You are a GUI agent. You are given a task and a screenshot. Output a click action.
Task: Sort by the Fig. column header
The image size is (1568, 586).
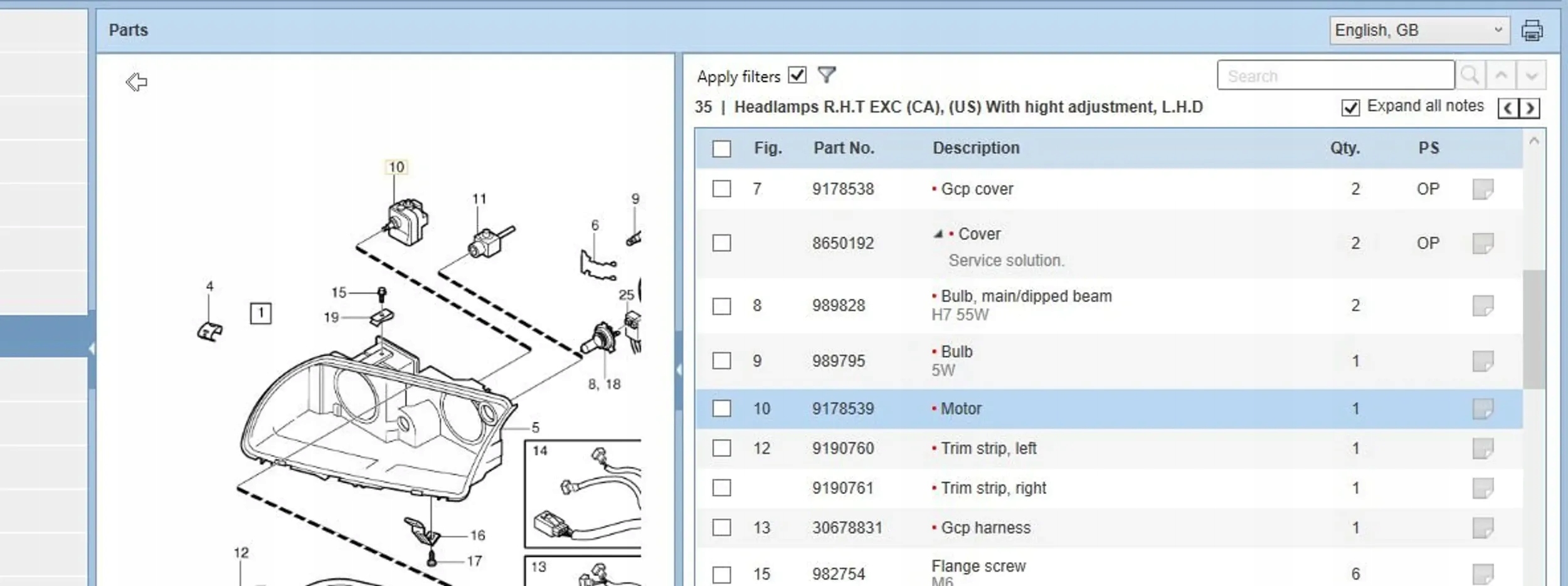(x=768, y=148)
